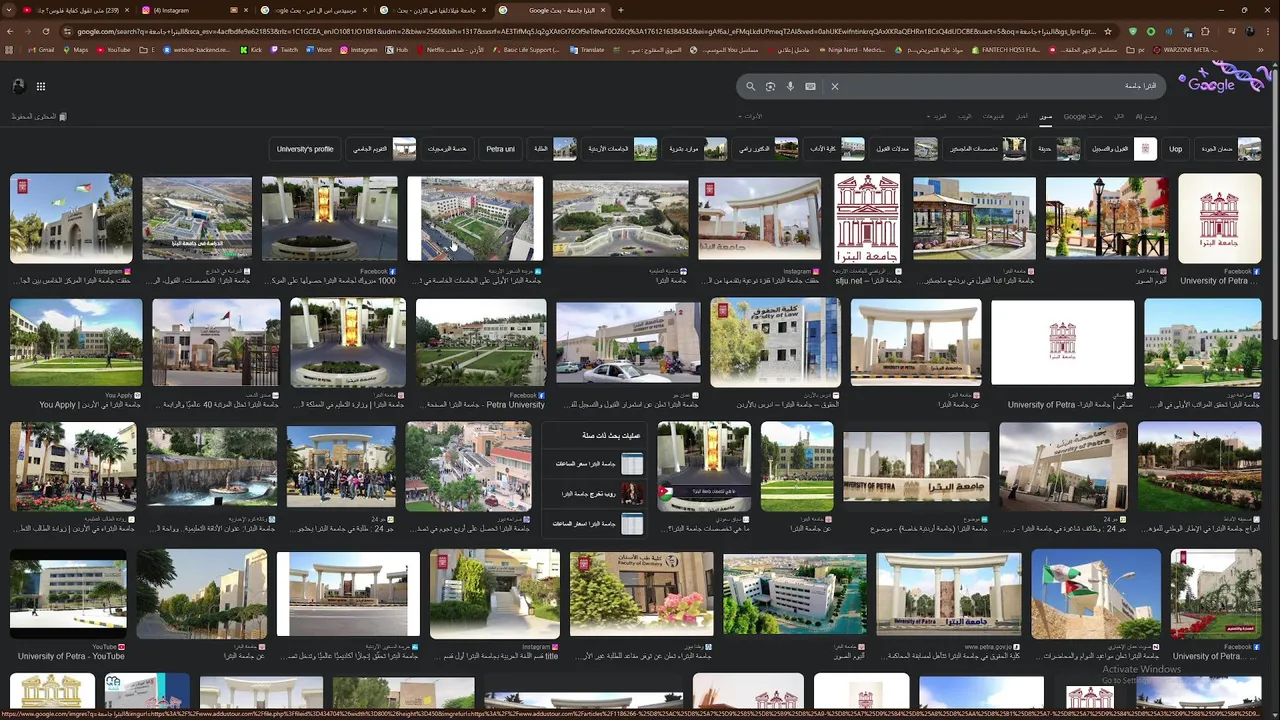Open the Kick bookmark

point(251,50)
